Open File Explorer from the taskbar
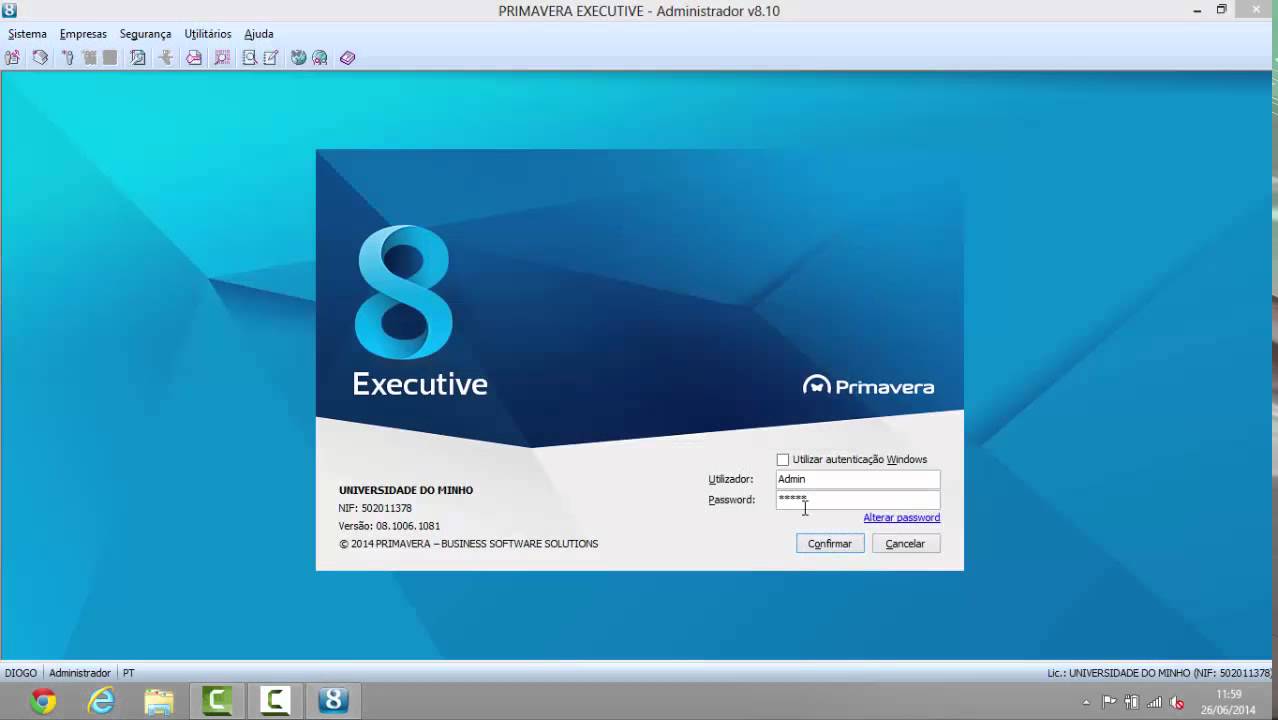Image resolution: width=1278 pixels, height=720 pixels. (159, 701)
